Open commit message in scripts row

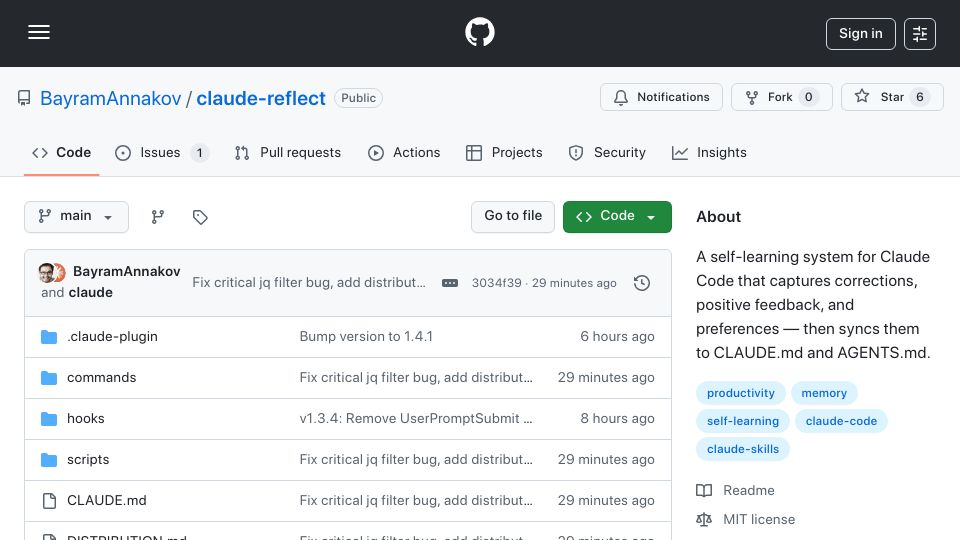pos(416,460)
